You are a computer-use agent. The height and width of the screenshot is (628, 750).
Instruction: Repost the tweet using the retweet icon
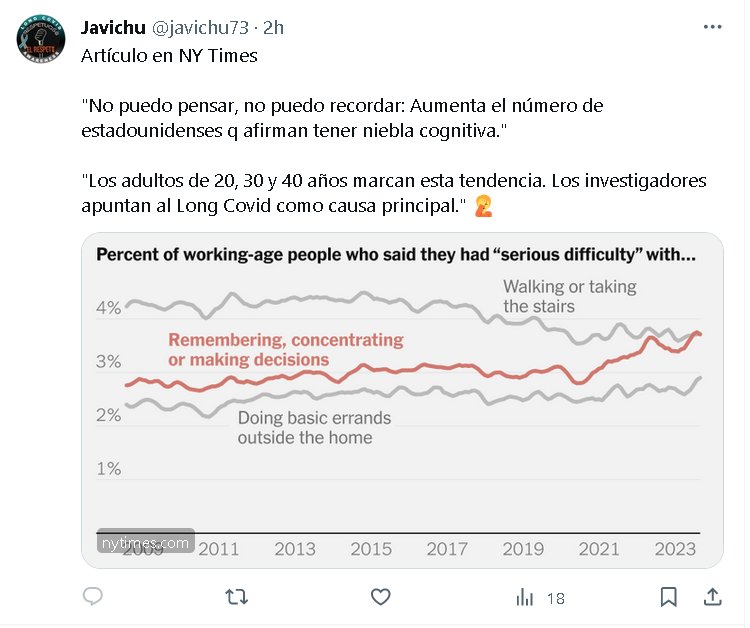[236, 597]
